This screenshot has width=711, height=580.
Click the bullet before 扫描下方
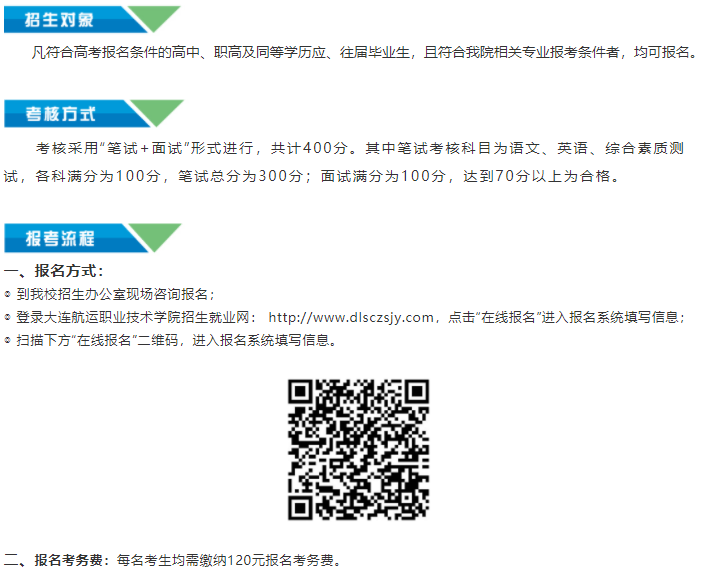(x=7, y=340)
